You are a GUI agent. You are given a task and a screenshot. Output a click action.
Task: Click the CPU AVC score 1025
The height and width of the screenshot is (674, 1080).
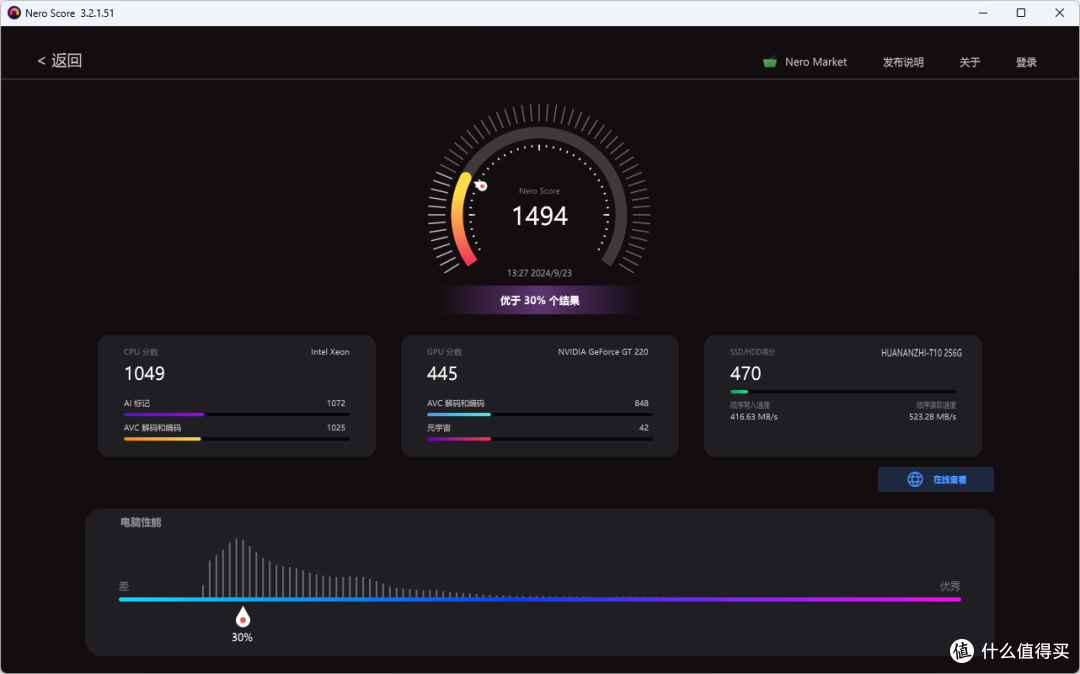point(336,428)
